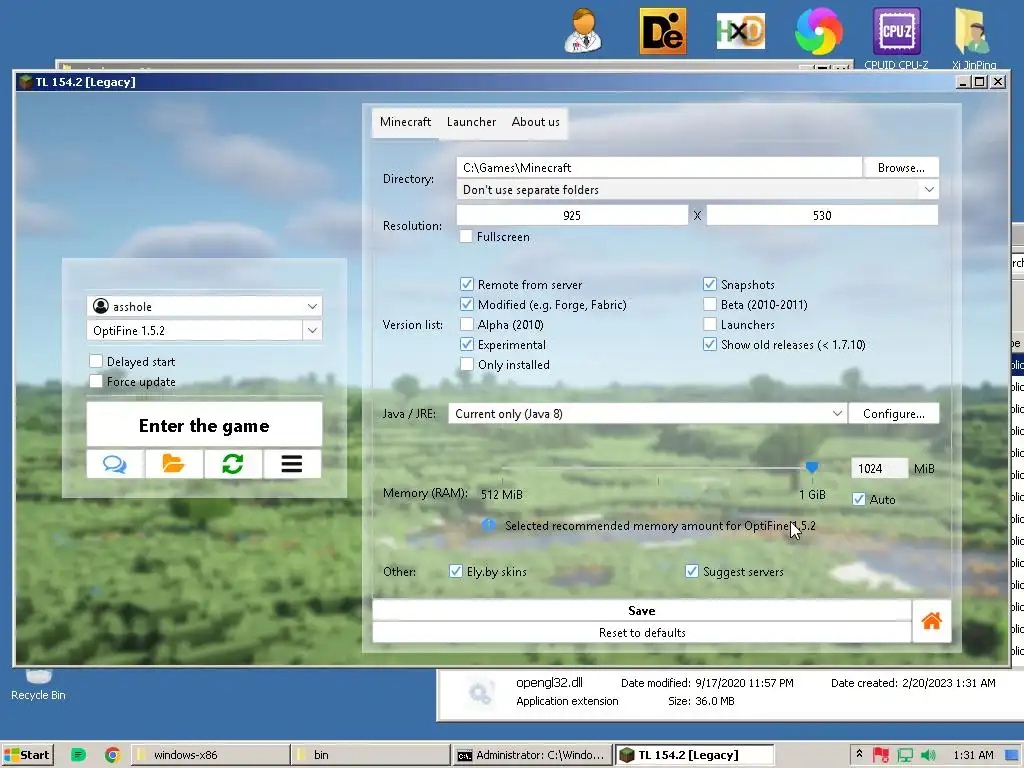Open the hamburger settings menu icon
Viewport: 1024px width, 768px height.
(292, 464)
